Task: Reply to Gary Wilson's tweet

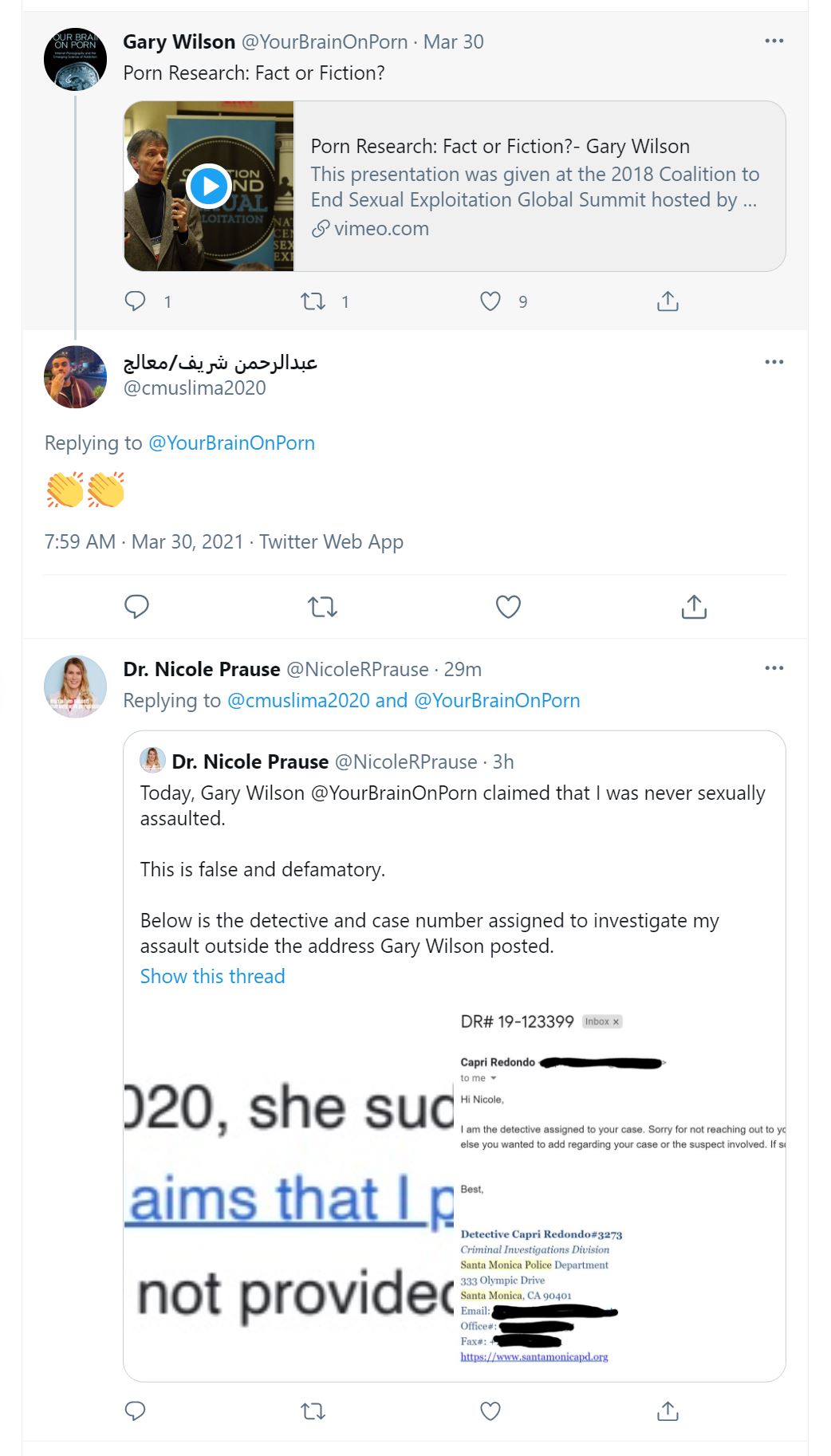Action: coord(136,301)
